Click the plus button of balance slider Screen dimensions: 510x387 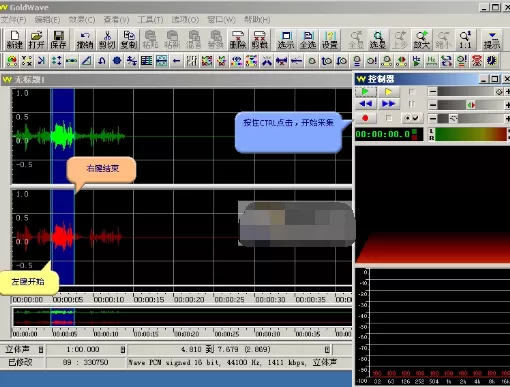tap(507, 105)
